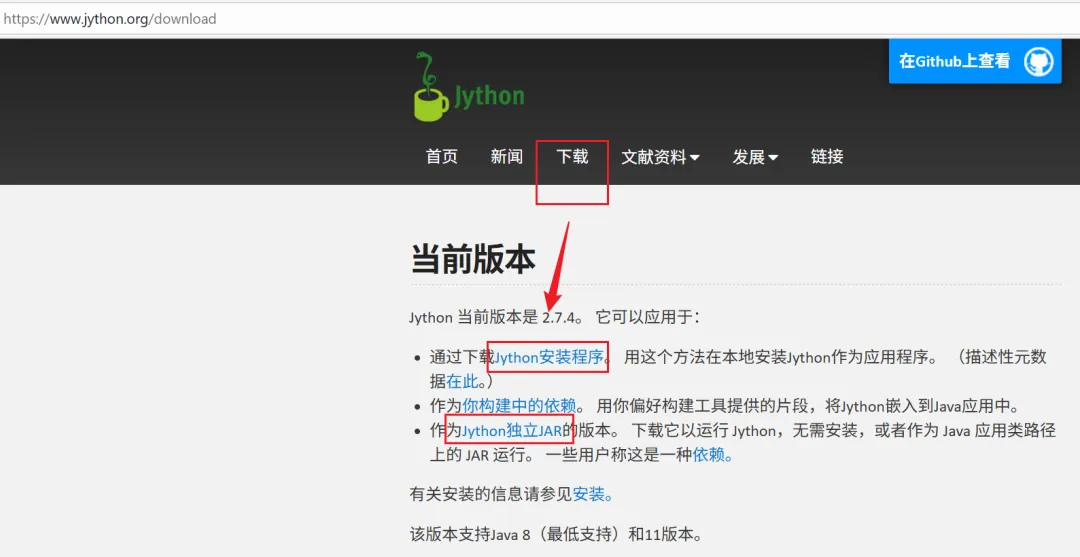Click the 安装 information link
This screenshot has height=557, width=1080.
tap(590, 494)
